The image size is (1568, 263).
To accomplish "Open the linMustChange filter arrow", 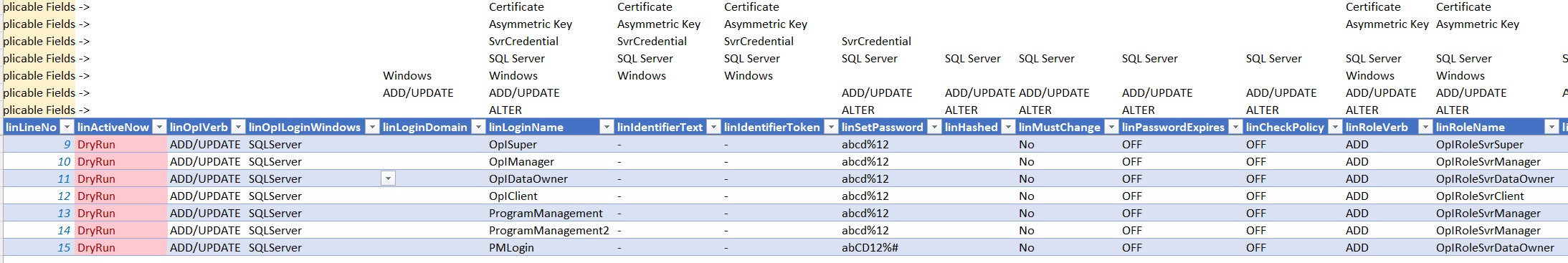I will 1111,128.
